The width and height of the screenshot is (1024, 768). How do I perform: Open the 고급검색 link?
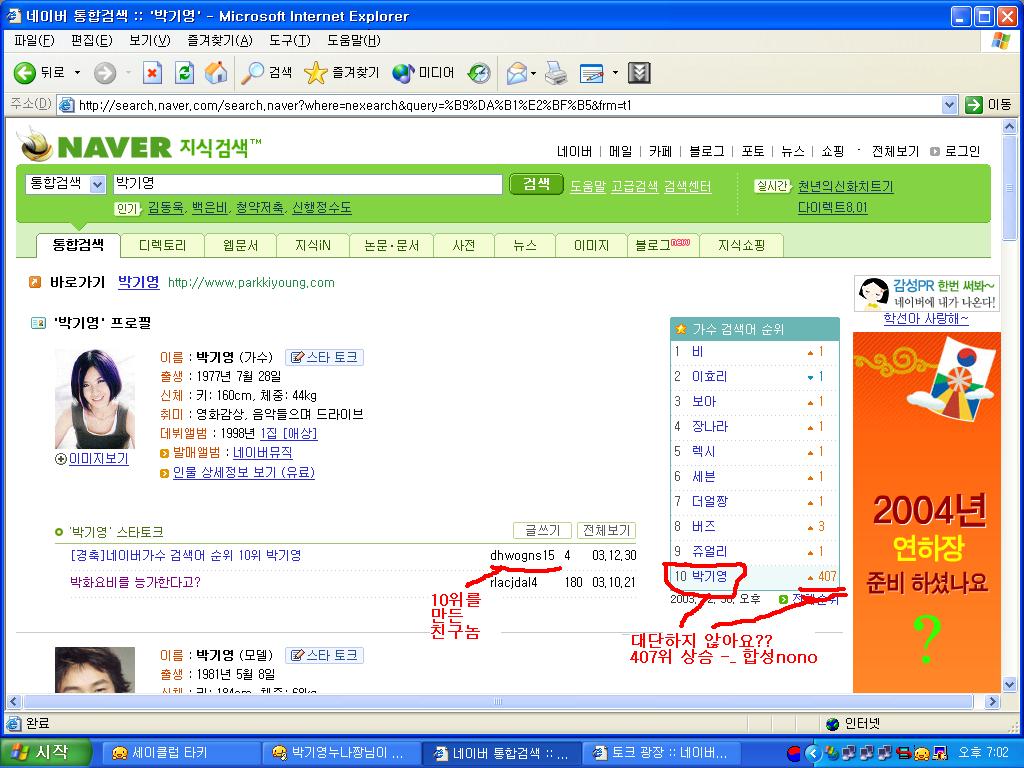point(634,186)
